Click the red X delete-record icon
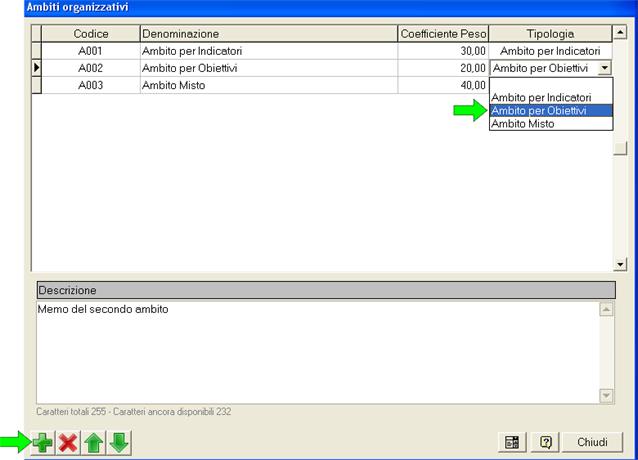The width and height of the screenshot is (638, 460). pyautogui.click(x=68, y=443)
